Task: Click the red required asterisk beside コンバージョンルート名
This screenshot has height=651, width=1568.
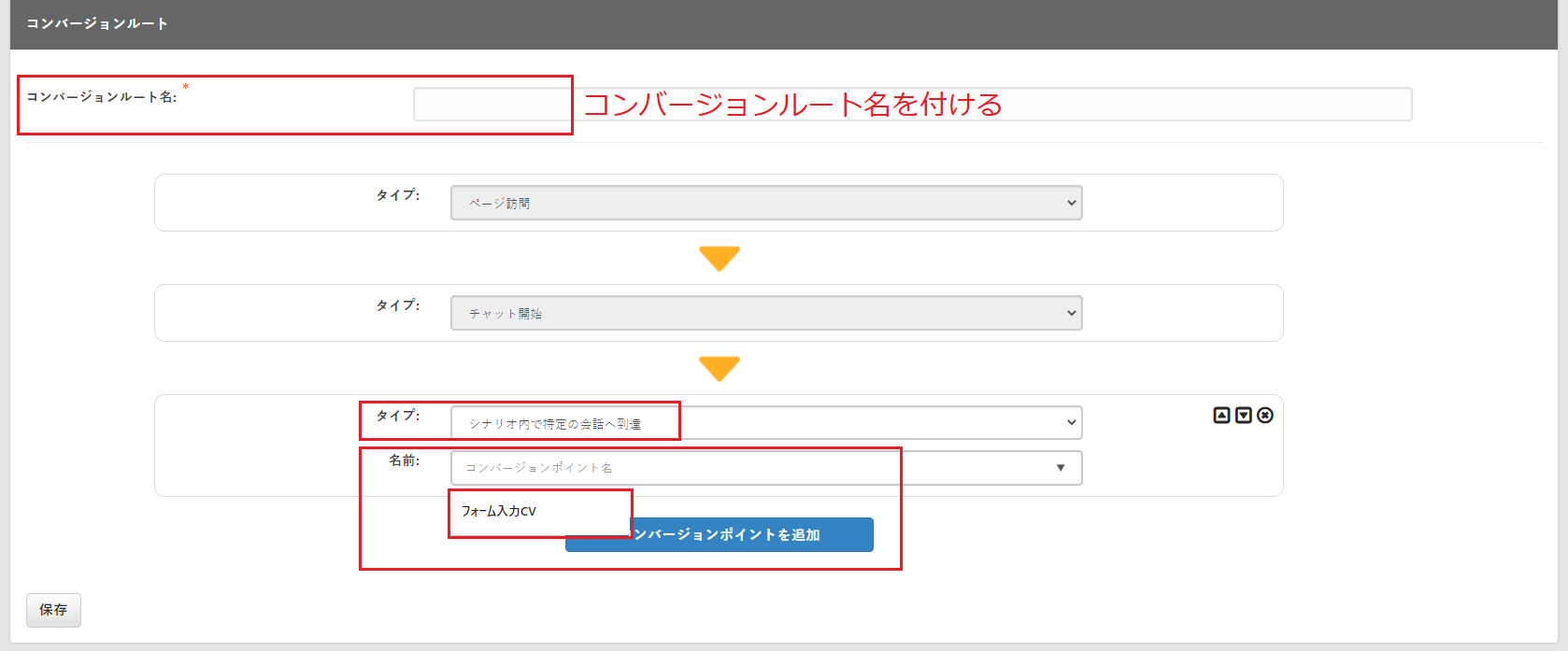Action: click(185, 88)
